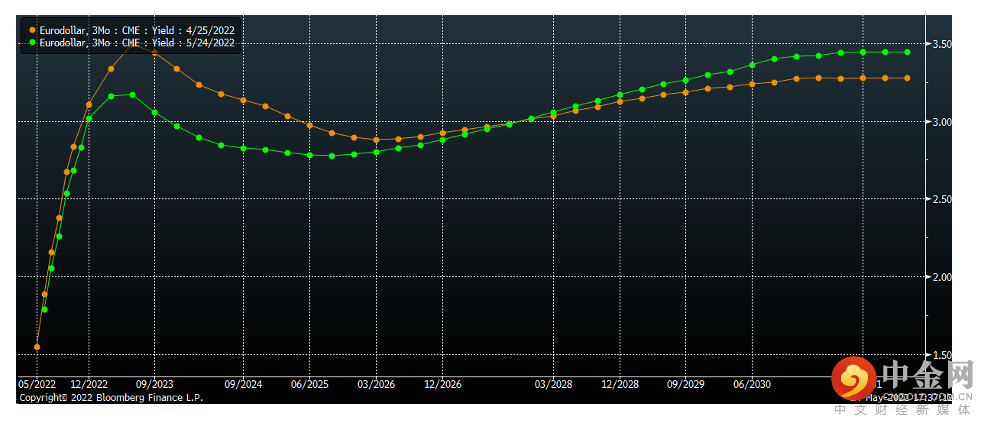
Task: Click the 12/2028 x-axis label
Action: [x=620, y=384]
